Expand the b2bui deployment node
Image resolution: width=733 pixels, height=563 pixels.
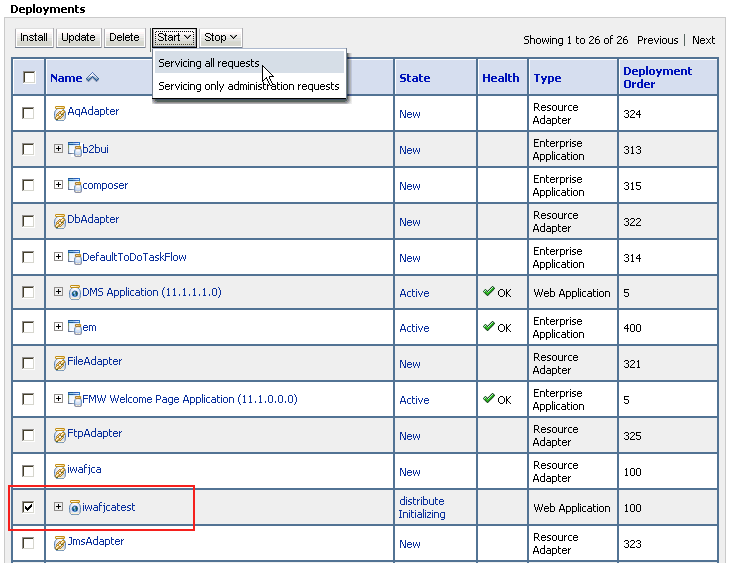point(58,149)
